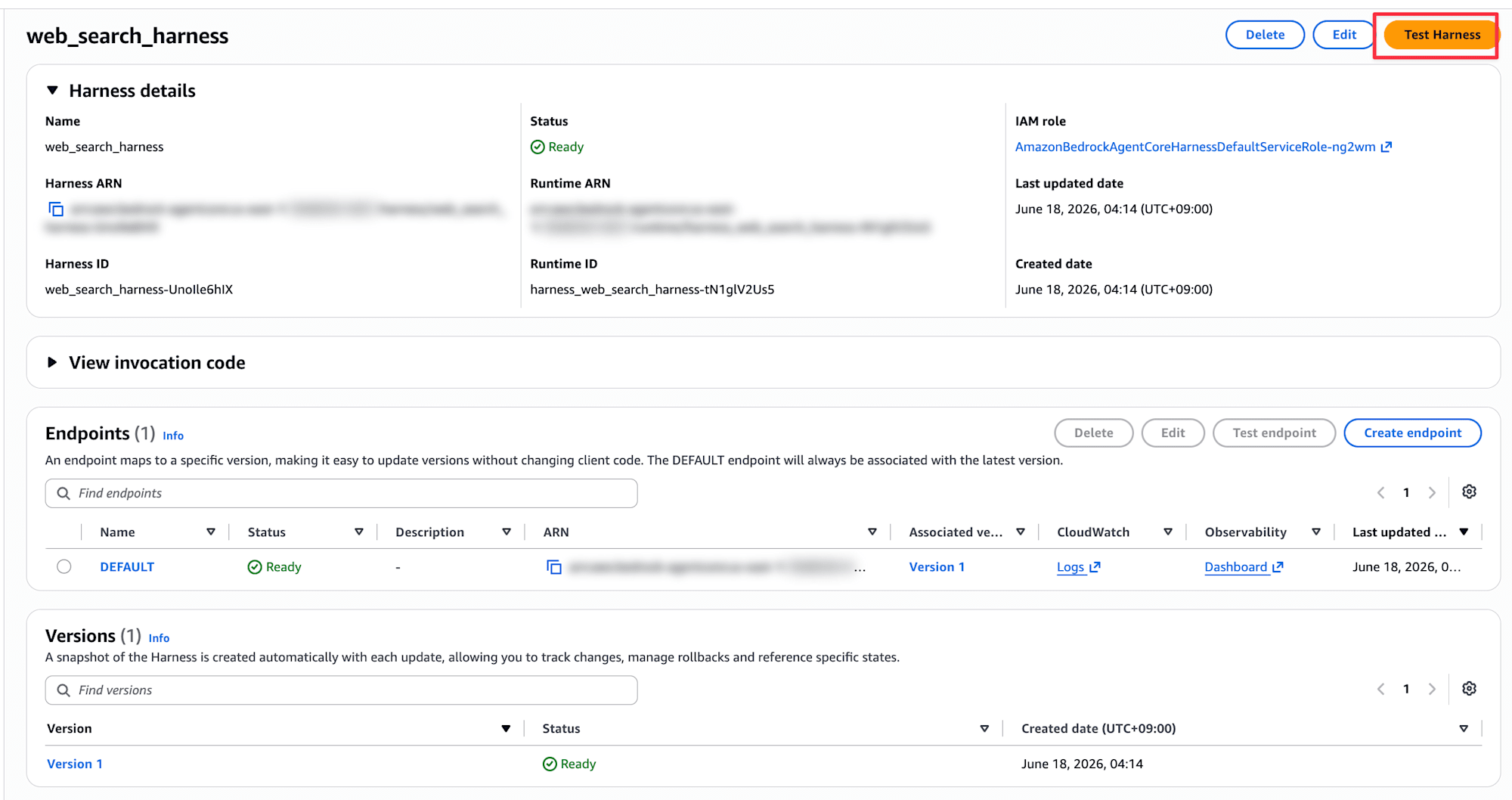Sort endpoints by the ARN column arrow
This screenshot has width=1512, height=800.
coord(872,532)
